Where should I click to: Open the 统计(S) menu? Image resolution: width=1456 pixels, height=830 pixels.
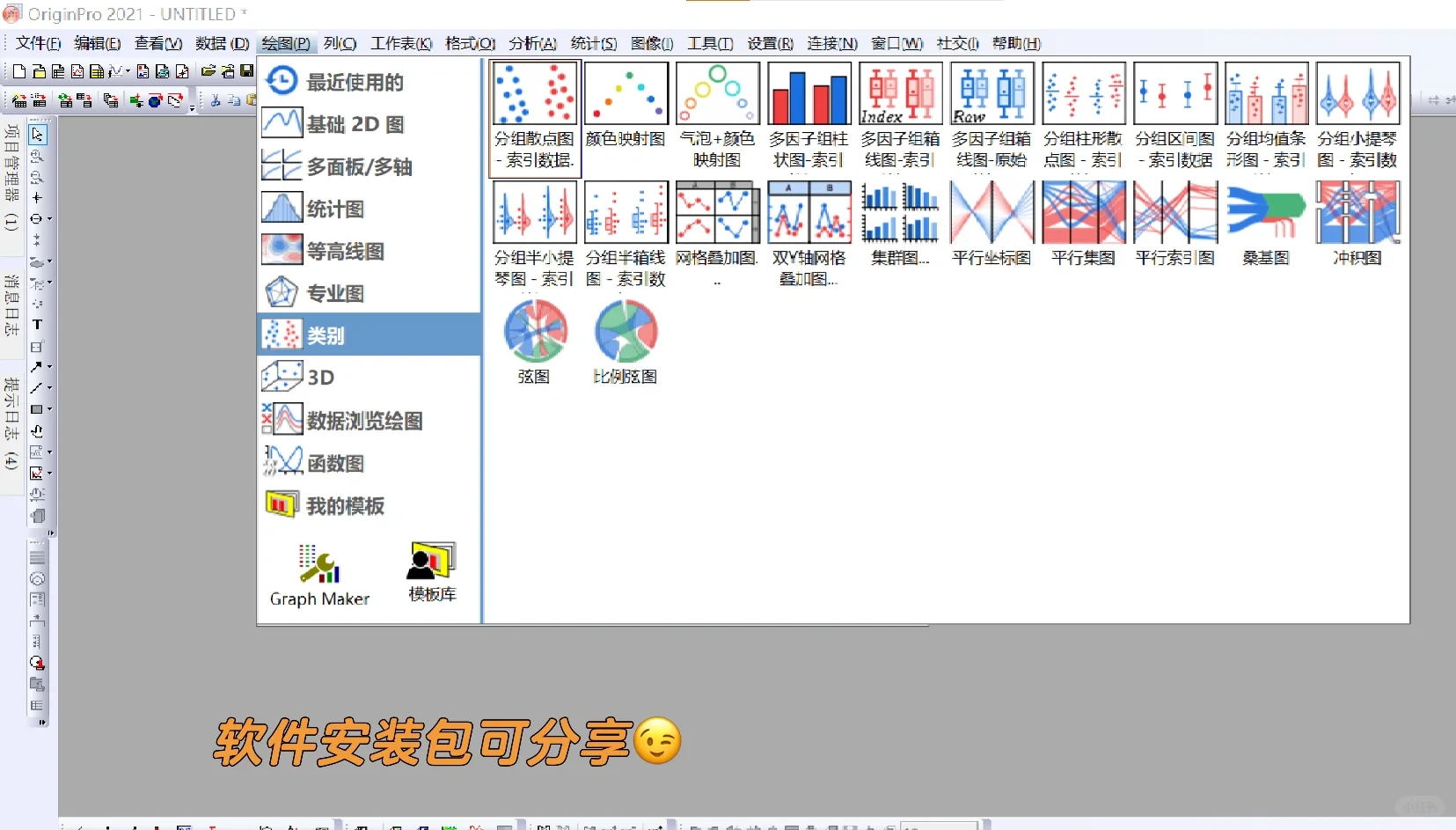tap(594, 43)
